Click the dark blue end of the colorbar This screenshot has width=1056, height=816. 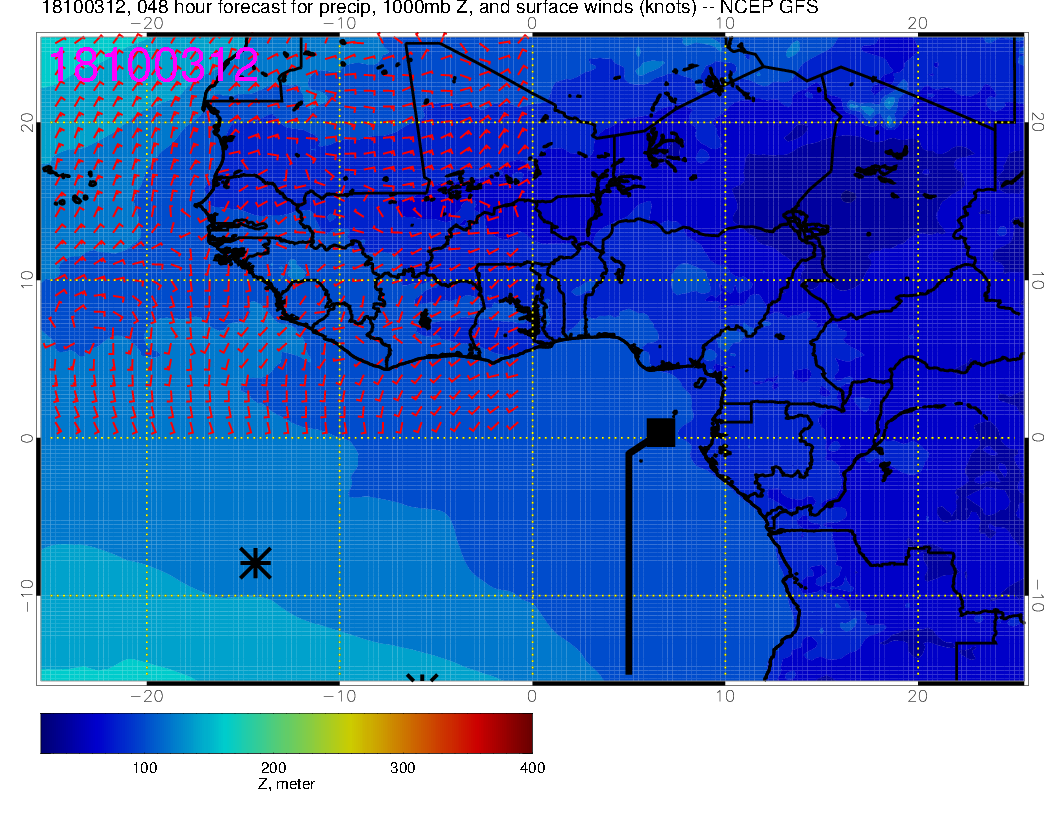[x=49, y=732]
